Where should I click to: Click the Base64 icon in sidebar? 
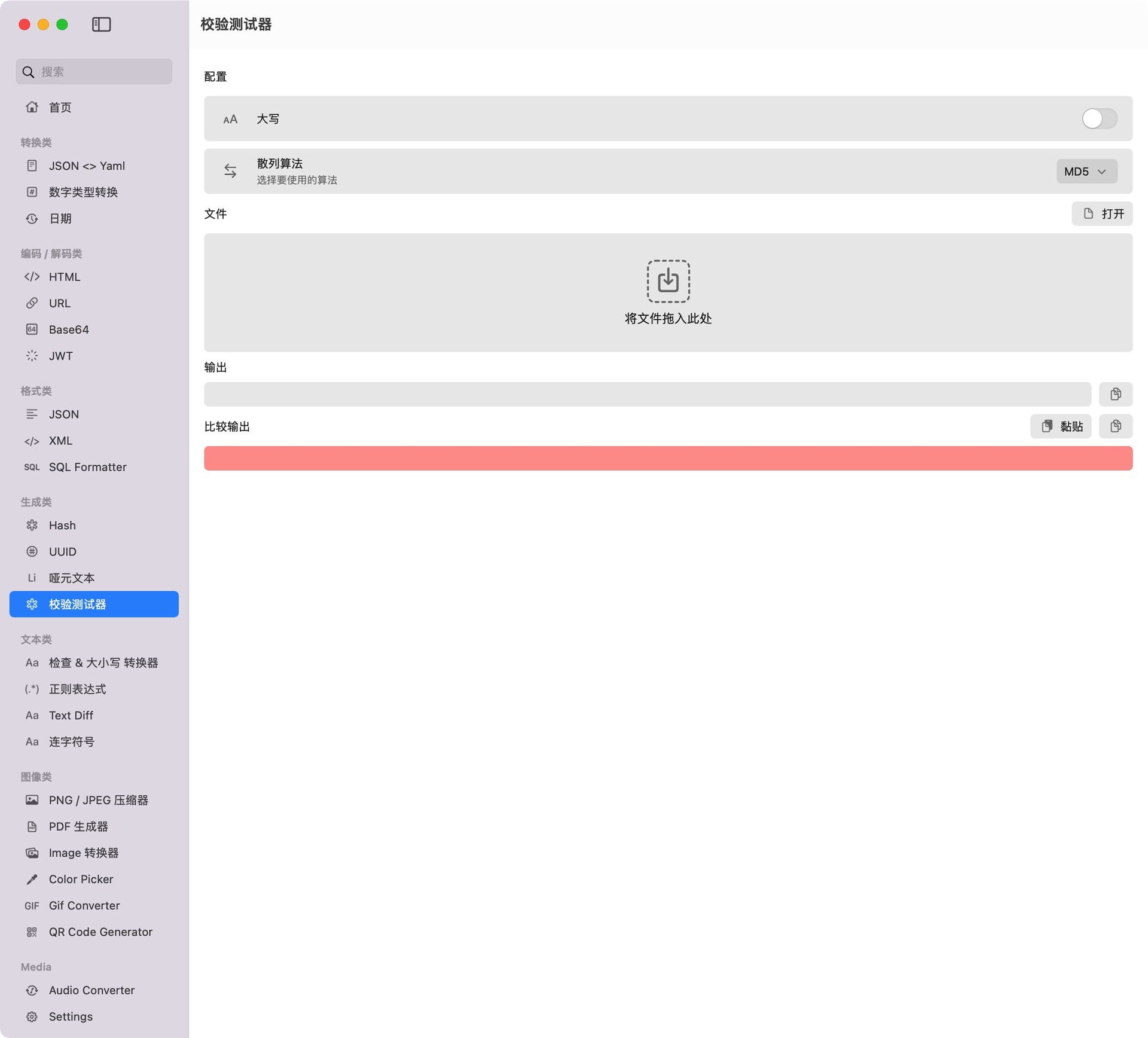32,329
